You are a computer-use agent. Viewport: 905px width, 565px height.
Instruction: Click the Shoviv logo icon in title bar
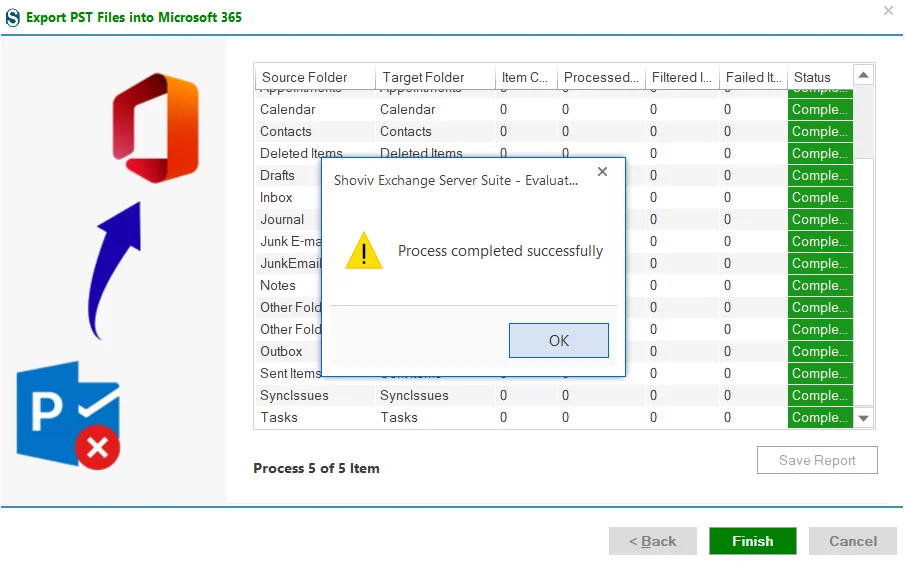pos(13,17)
